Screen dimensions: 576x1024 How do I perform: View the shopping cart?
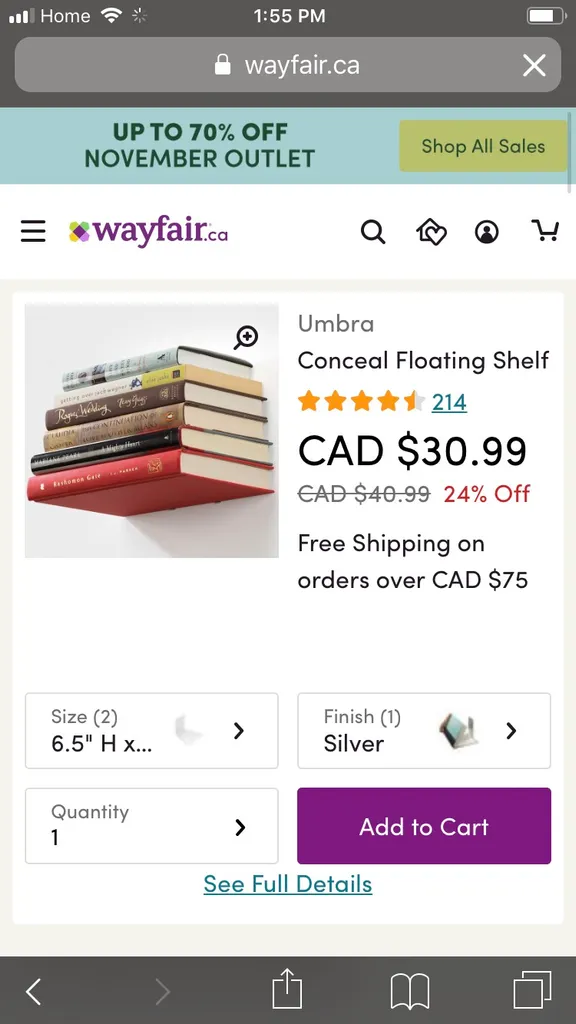546,231
